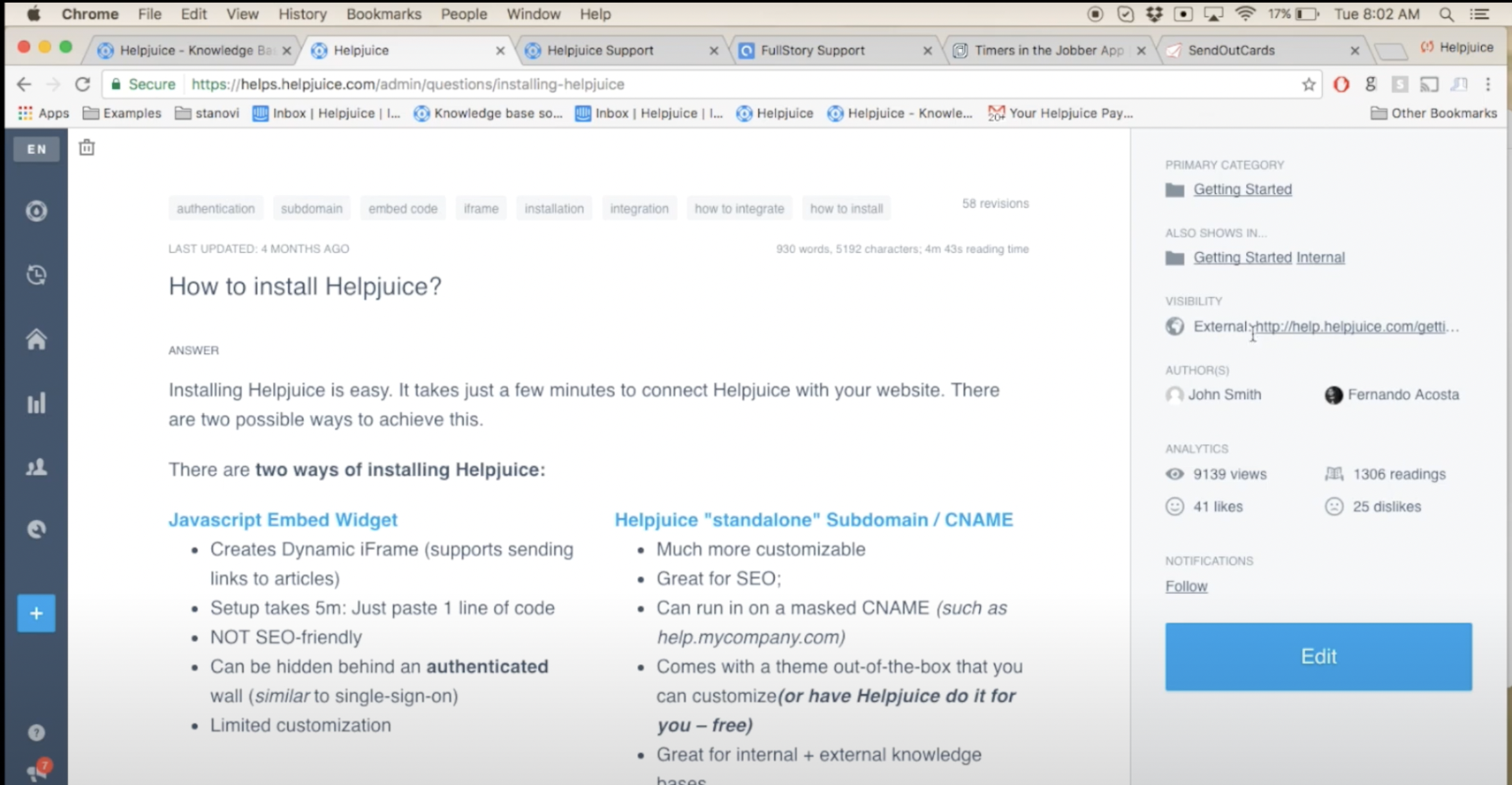Click the 1306 readings book icon
This screenshot has height=785, width=1512.
point(1334,474)
